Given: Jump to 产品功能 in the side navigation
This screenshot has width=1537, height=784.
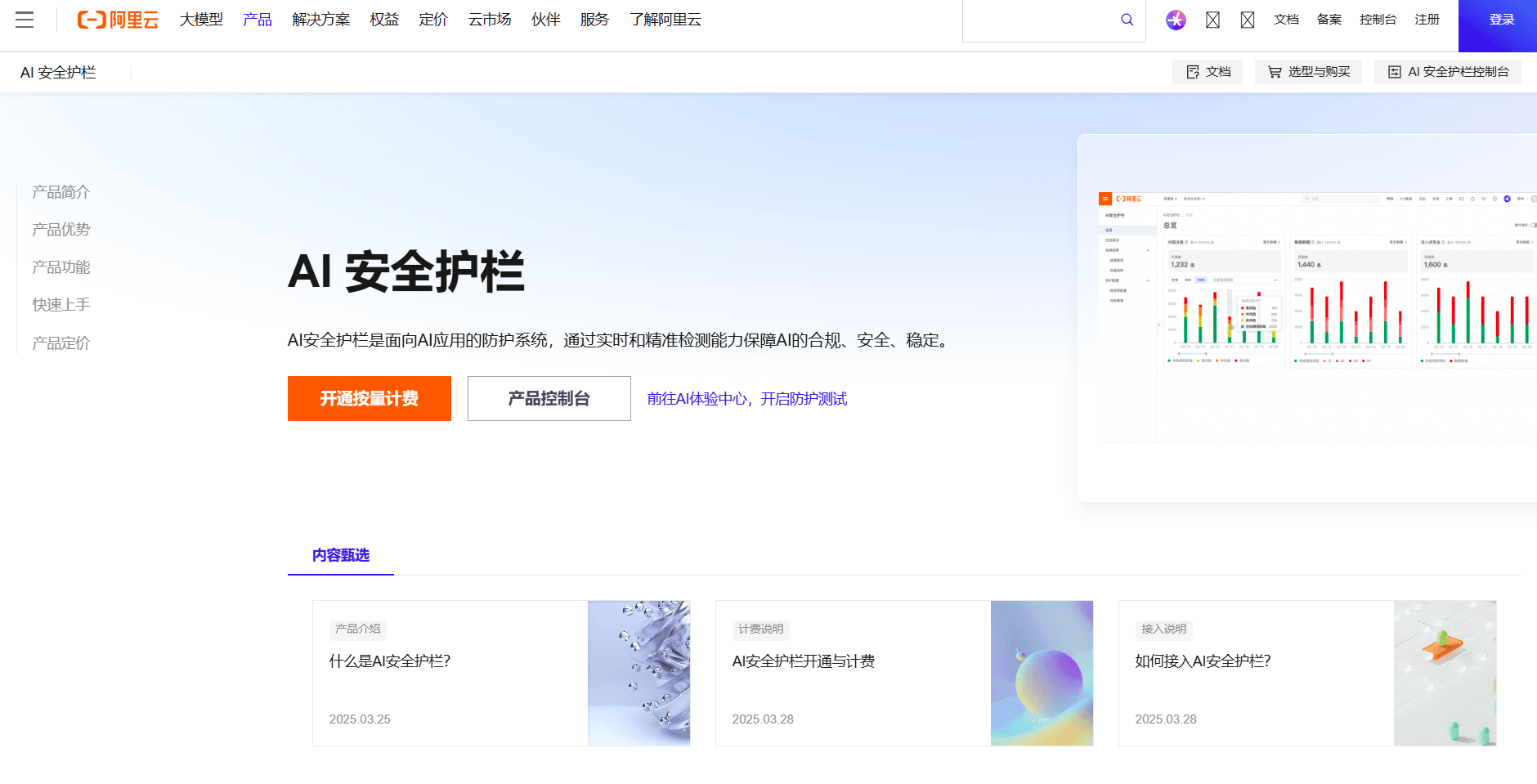Looking at the screenshot, I should pos(61,267).
